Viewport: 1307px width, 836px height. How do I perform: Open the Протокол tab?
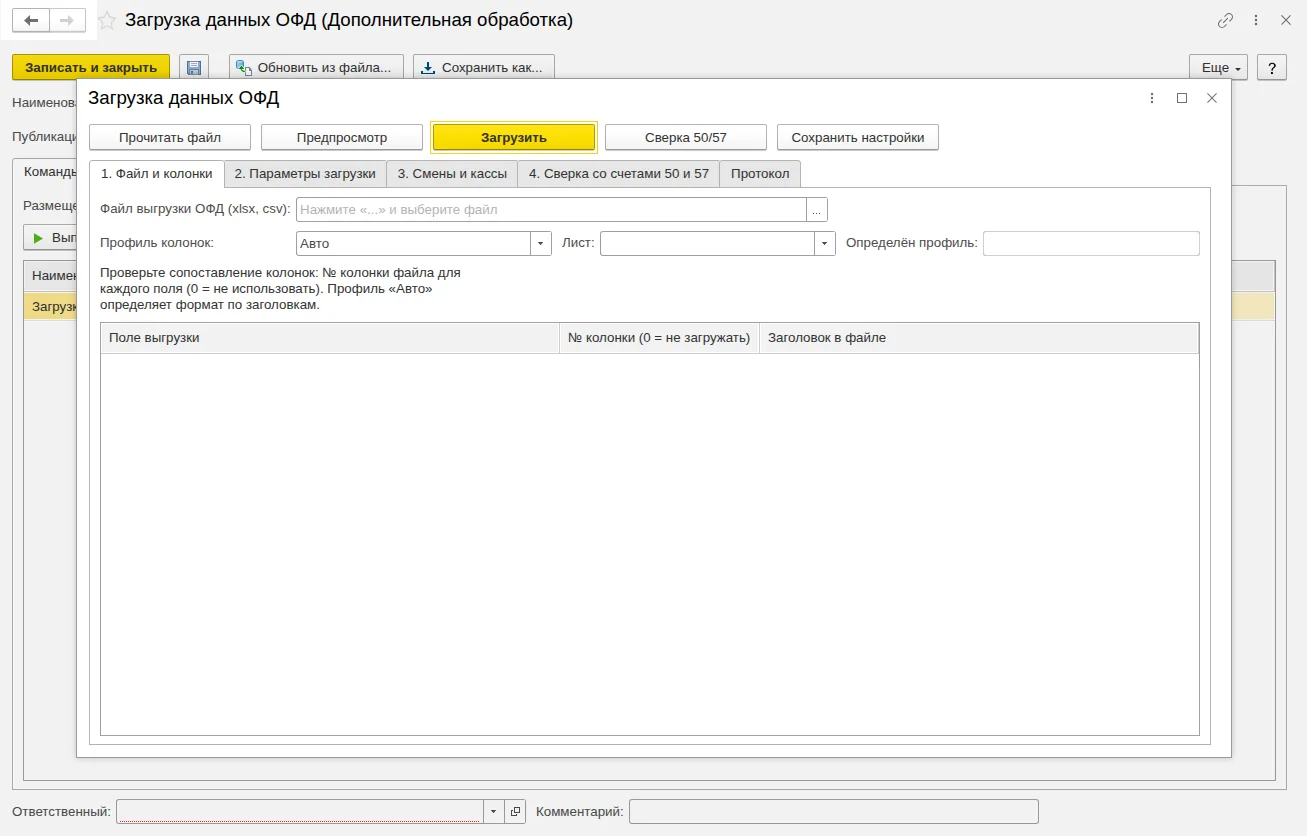click(760, 174)
